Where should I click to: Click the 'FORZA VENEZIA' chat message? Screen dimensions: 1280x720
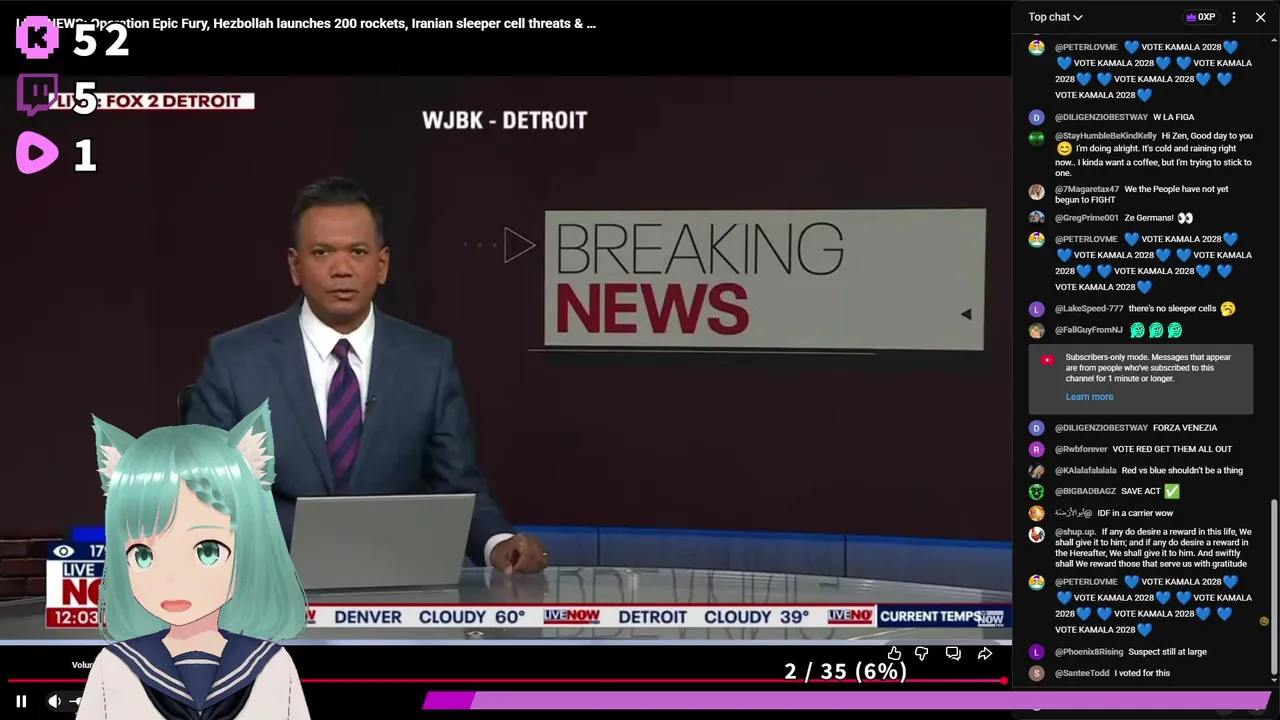click(x=1185, y=428)
